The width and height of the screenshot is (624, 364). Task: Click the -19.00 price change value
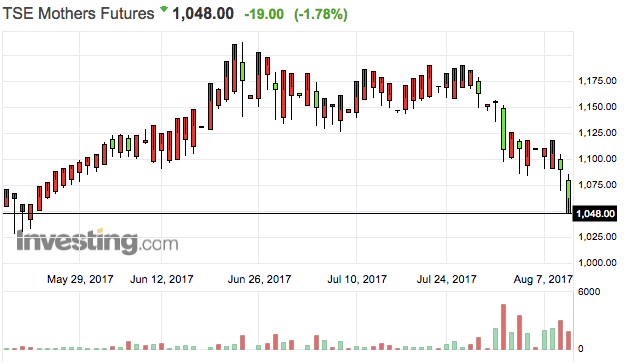(x=264, y=14)
